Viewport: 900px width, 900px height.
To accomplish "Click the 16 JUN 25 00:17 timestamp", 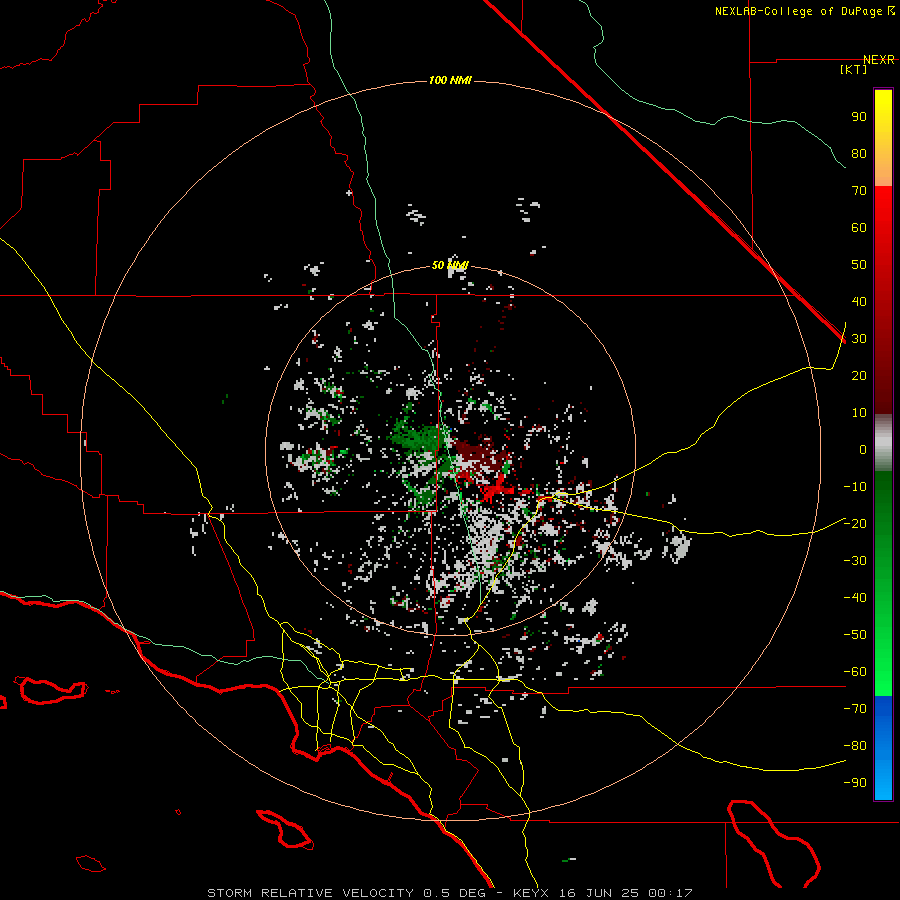I will pos(624,893).
